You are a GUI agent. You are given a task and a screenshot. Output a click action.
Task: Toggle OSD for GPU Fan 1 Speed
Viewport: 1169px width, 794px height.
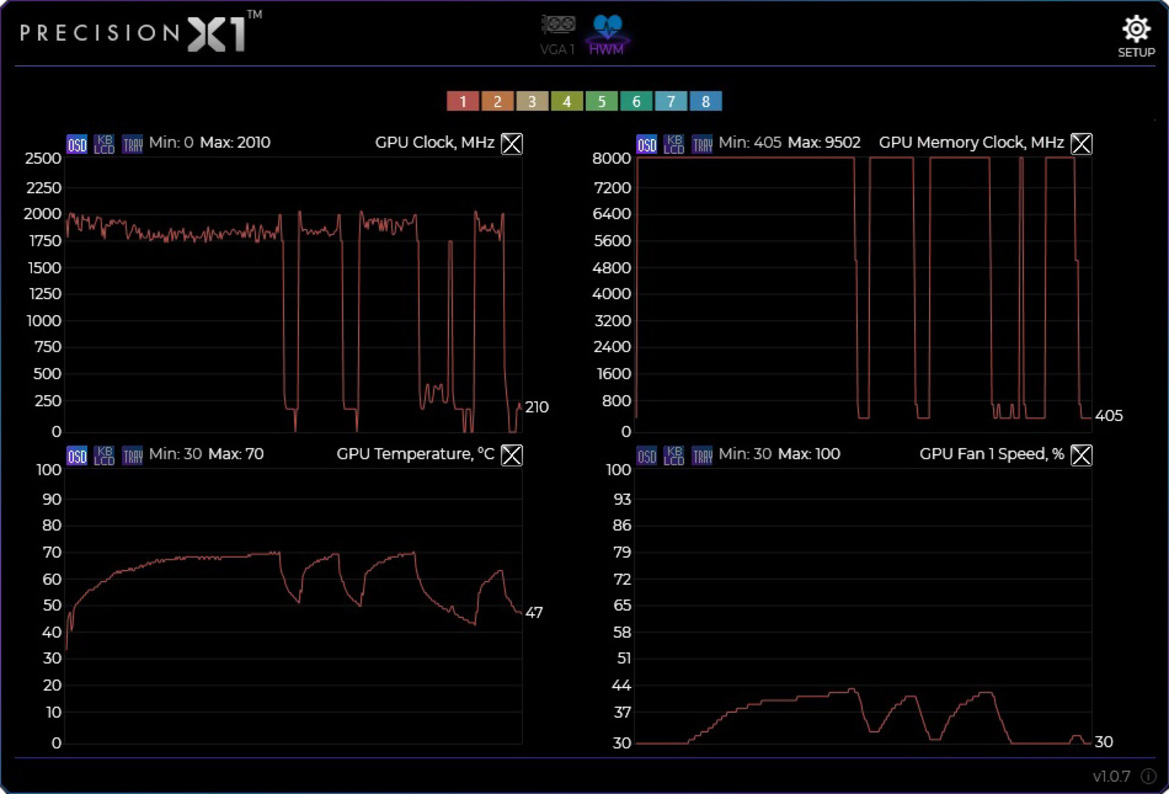(646, 456)
